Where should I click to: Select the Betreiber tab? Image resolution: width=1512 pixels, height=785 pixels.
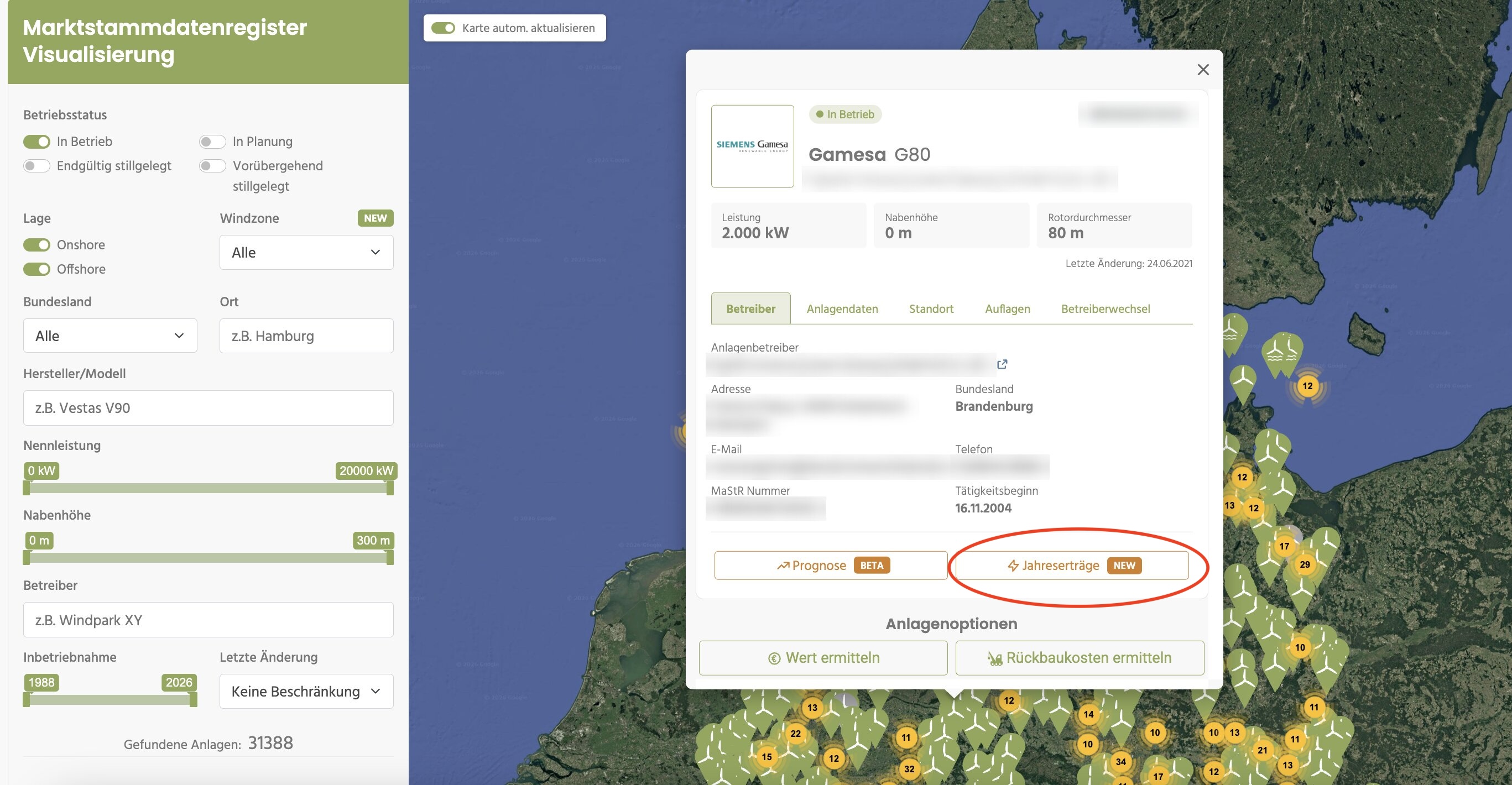750,308
